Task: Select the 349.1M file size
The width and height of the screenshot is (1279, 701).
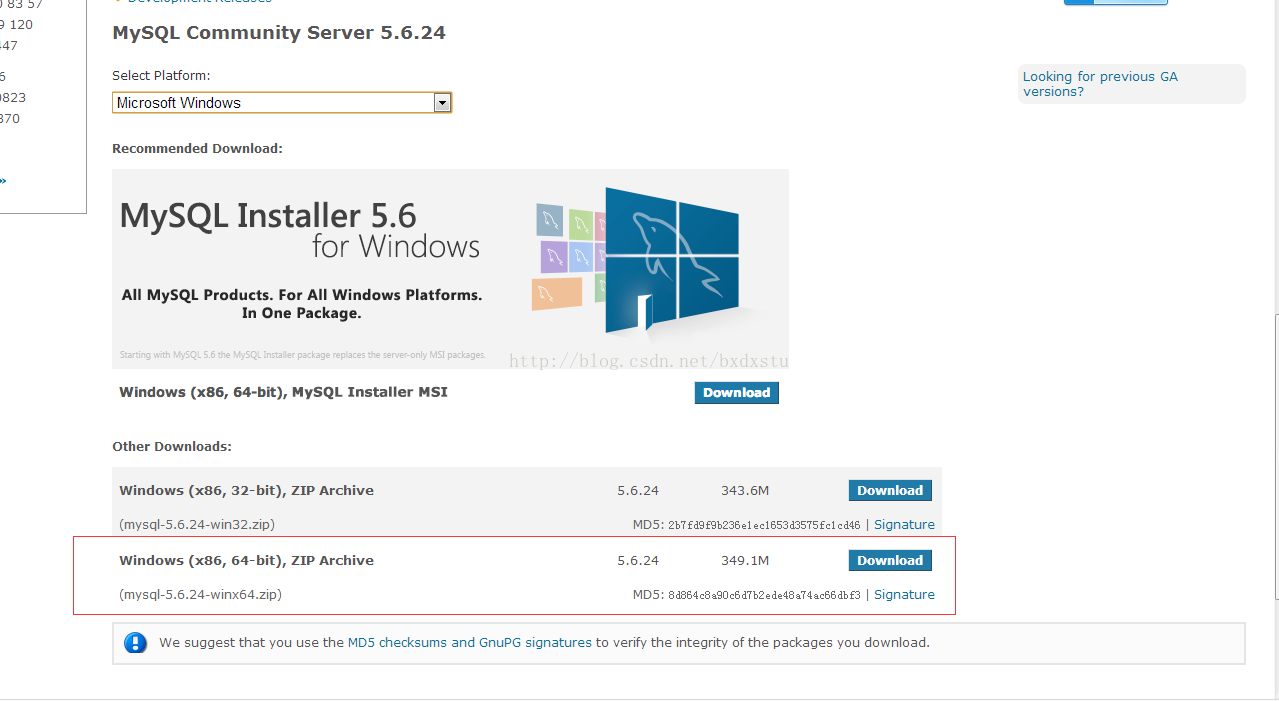Action: 745,560
